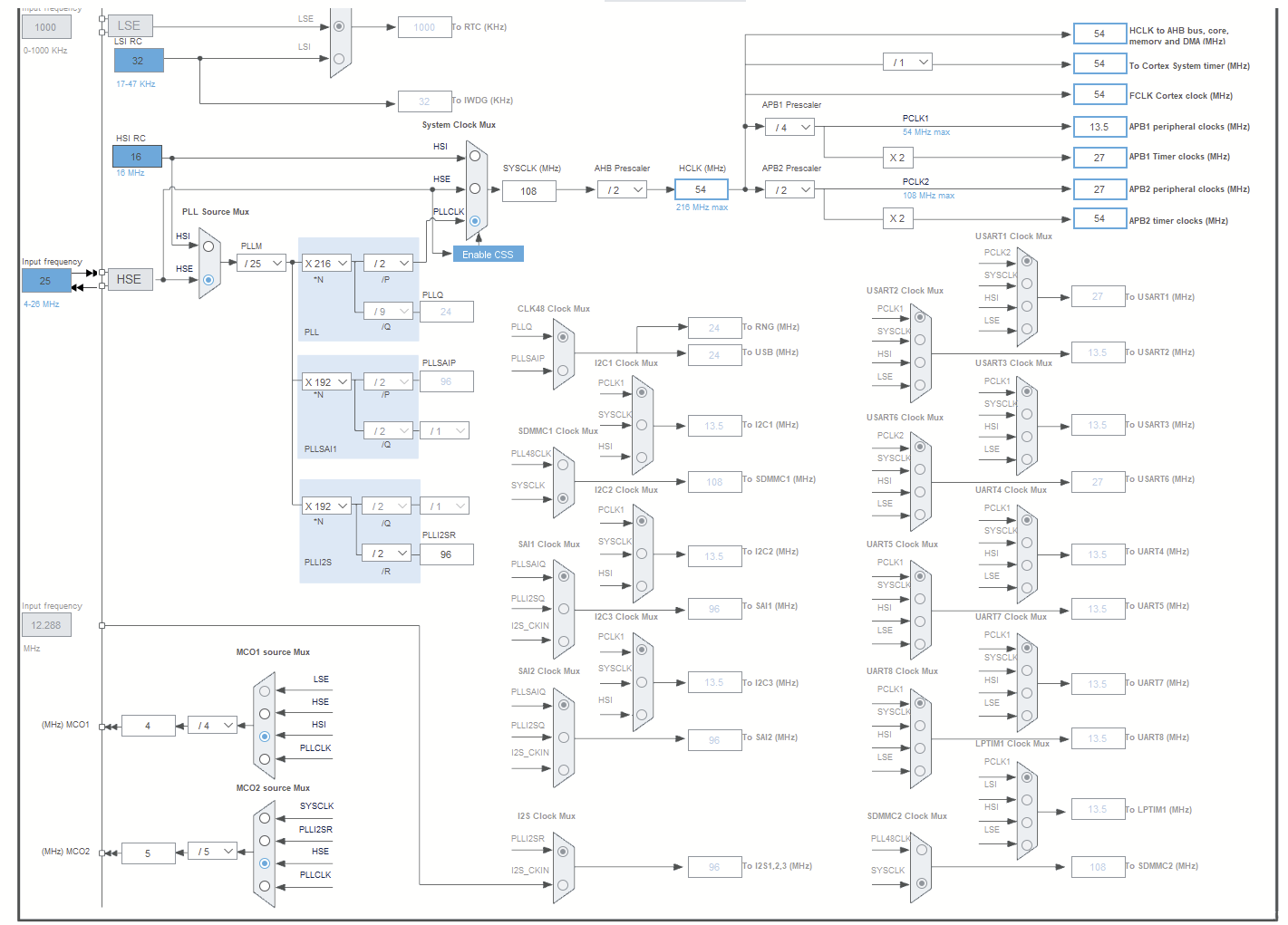Click the "4-26 MHz" HSE range text
Viewport: 1288px width, 925px height.
tap(42, 304)
